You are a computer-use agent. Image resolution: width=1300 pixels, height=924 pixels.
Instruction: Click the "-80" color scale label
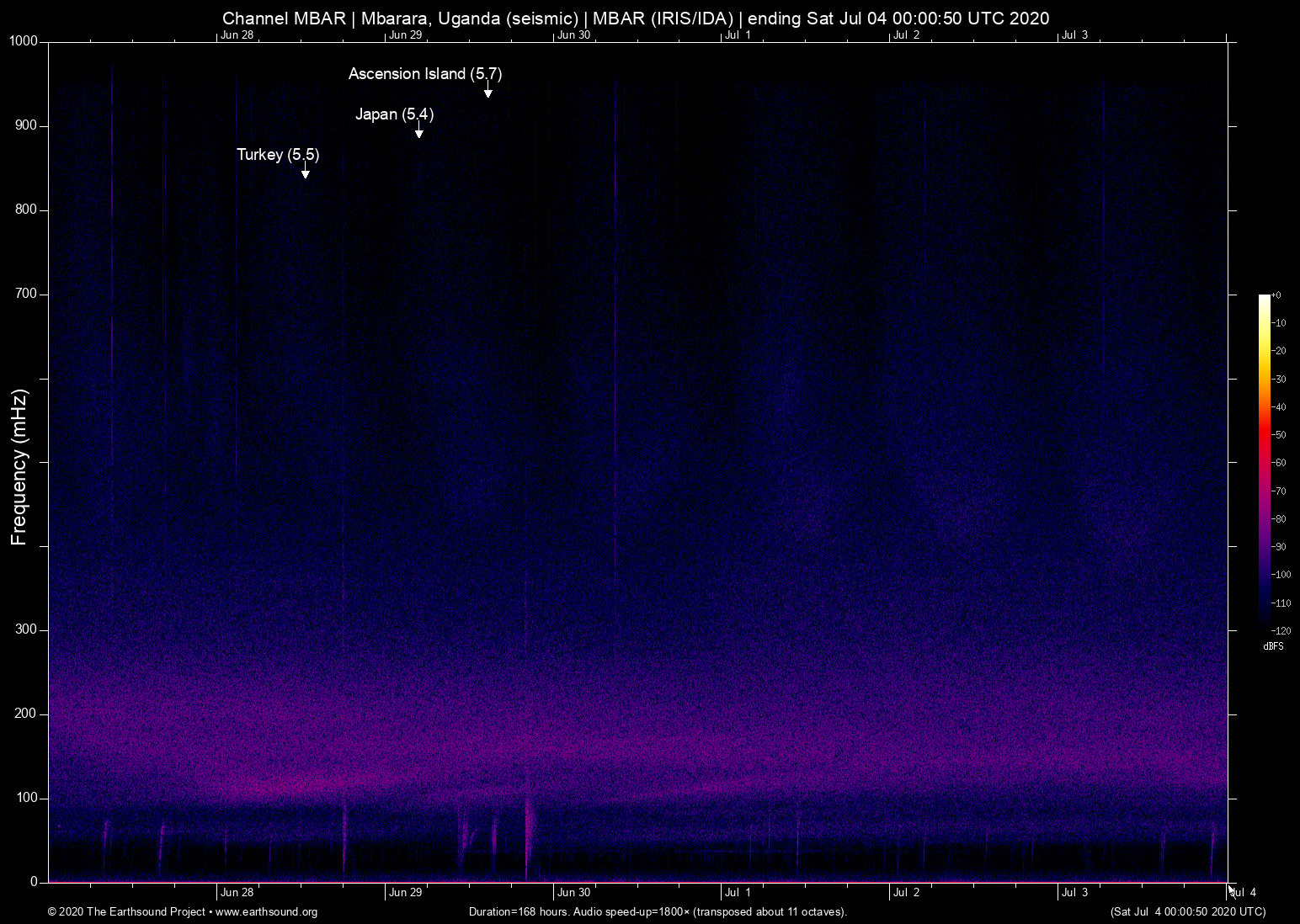[1279, 519]
